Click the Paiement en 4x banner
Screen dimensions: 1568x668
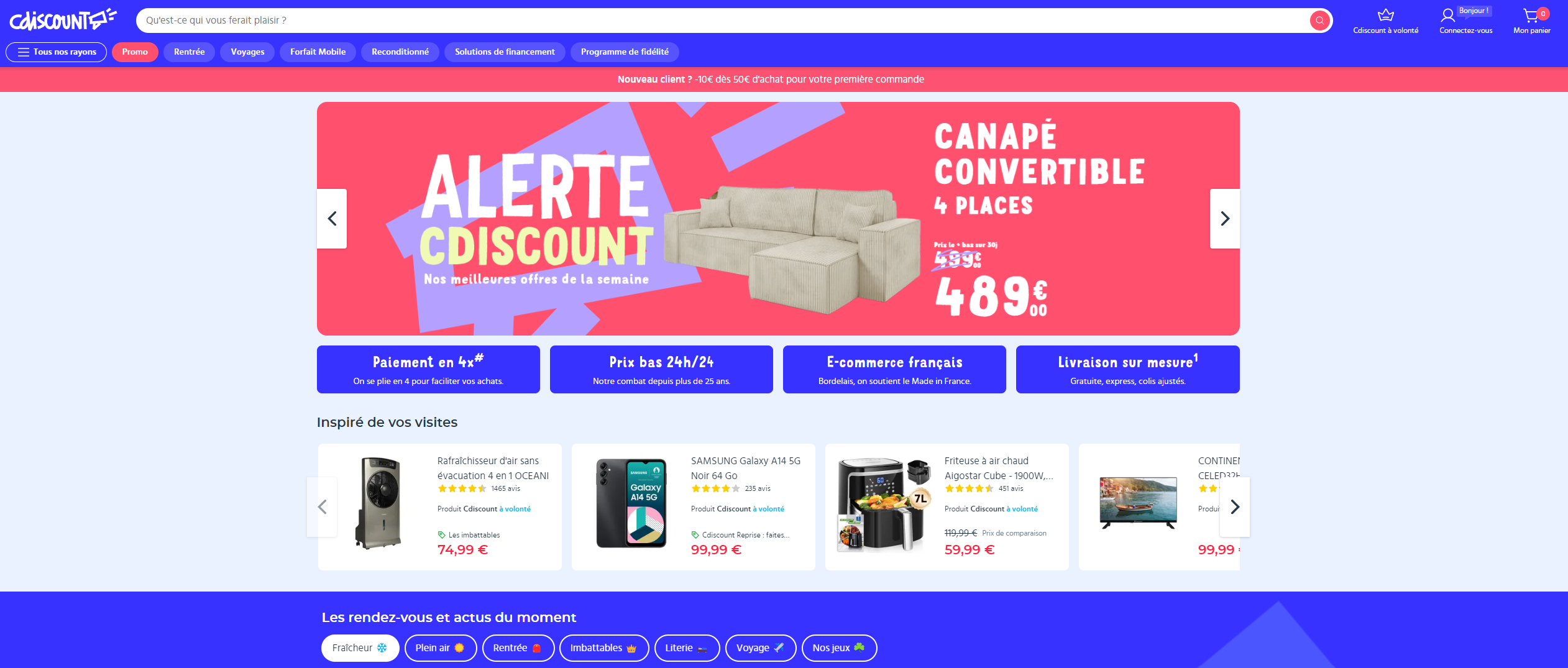428,370
